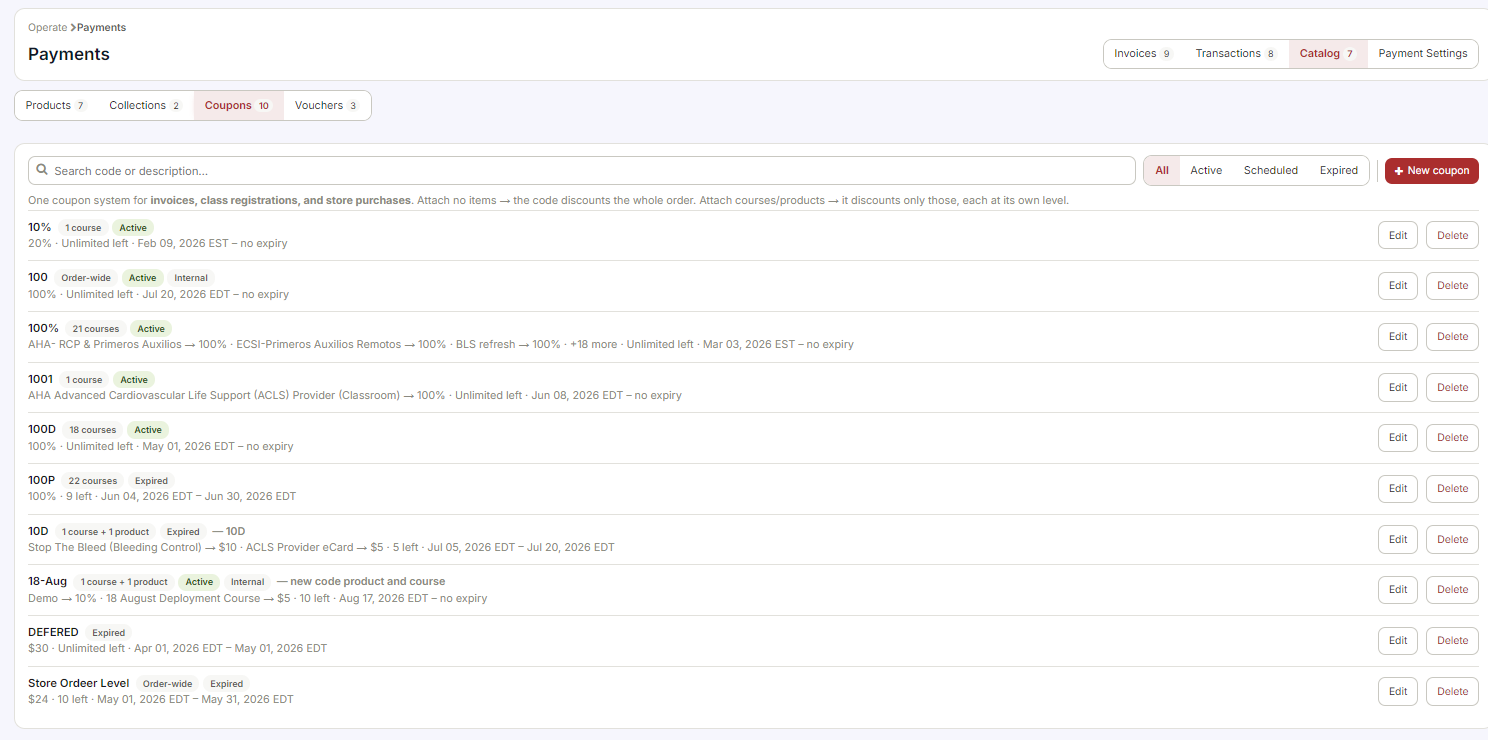The image size is (1488, 740).
Task: Click the 10% coupon code name
Action: coord(40,227)
